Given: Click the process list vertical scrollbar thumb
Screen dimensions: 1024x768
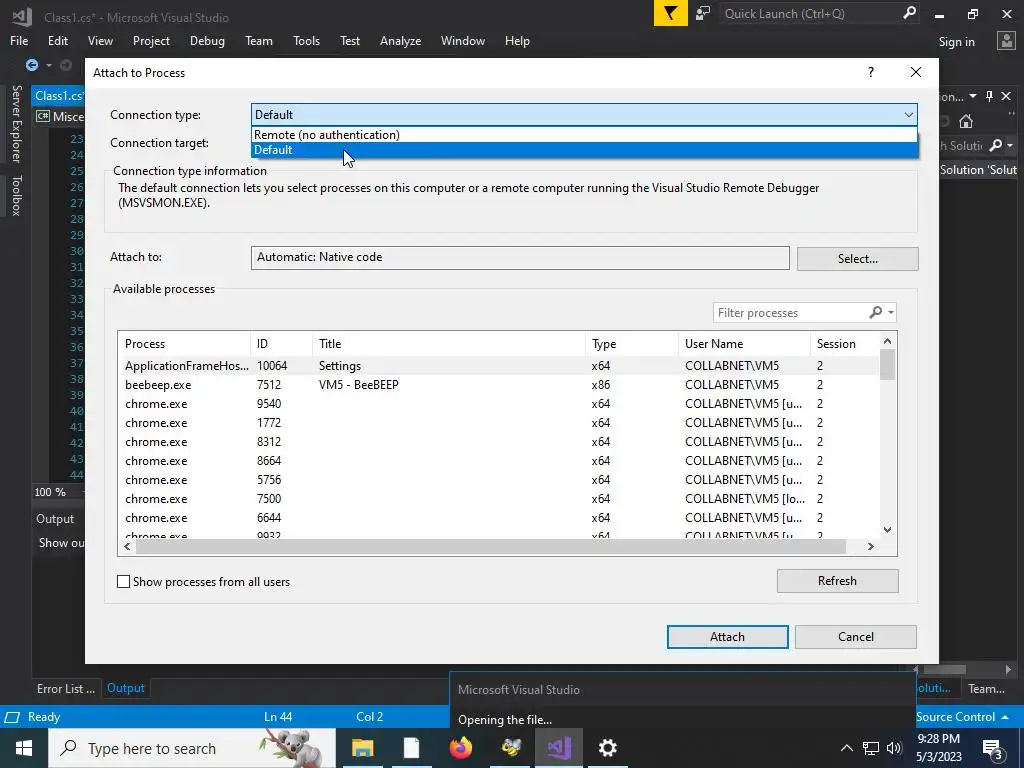Looking at the screenshot, I should 887,364.
